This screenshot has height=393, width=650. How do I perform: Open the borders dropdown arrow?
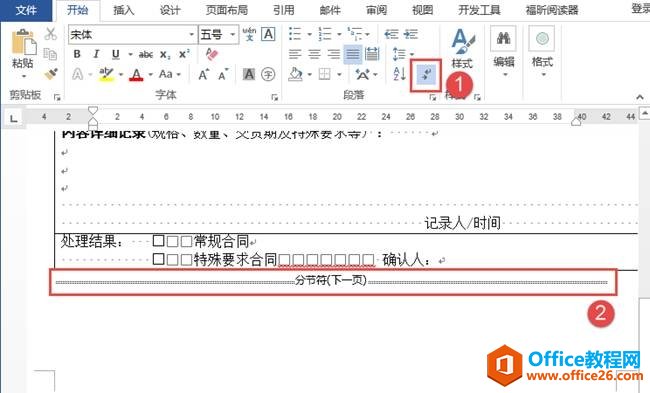(340, 75)
